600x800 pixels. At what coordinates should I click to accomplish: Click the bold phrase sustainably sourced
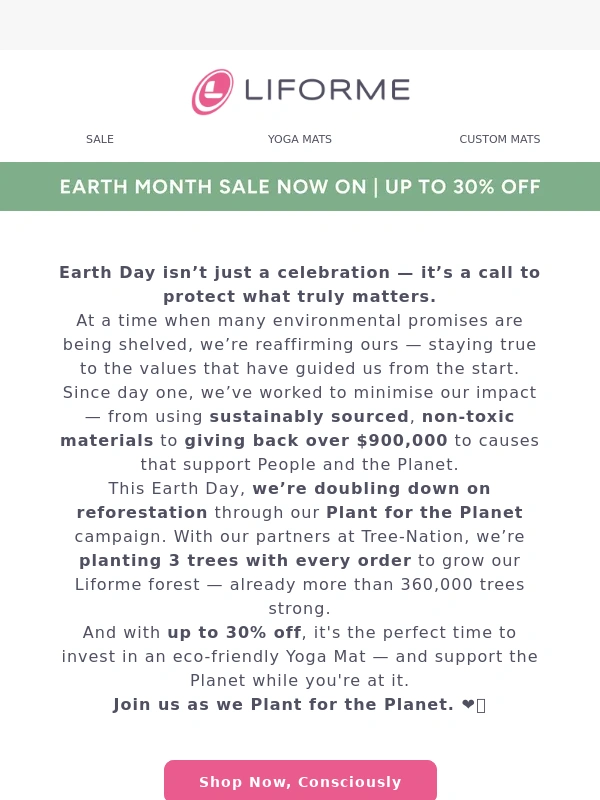[x=309, y=416]
